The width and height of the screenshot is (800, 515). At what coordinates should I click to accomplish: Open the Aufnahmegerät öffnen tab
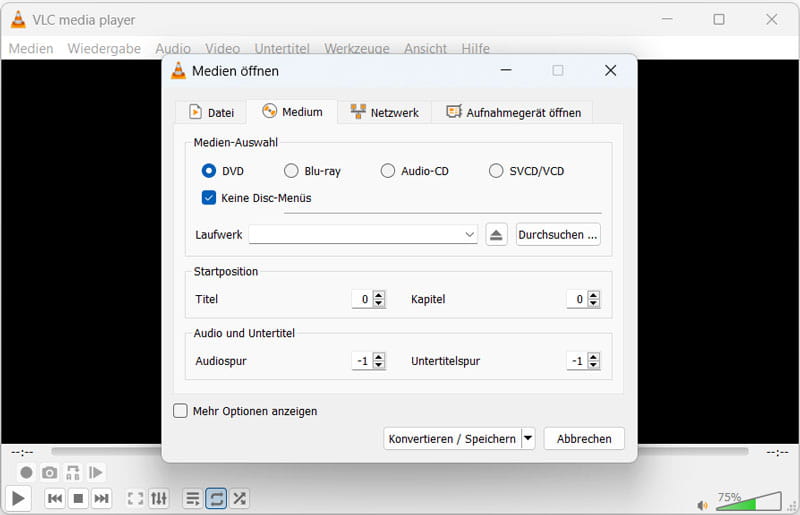pyautogui.click(x=513, y=112)
